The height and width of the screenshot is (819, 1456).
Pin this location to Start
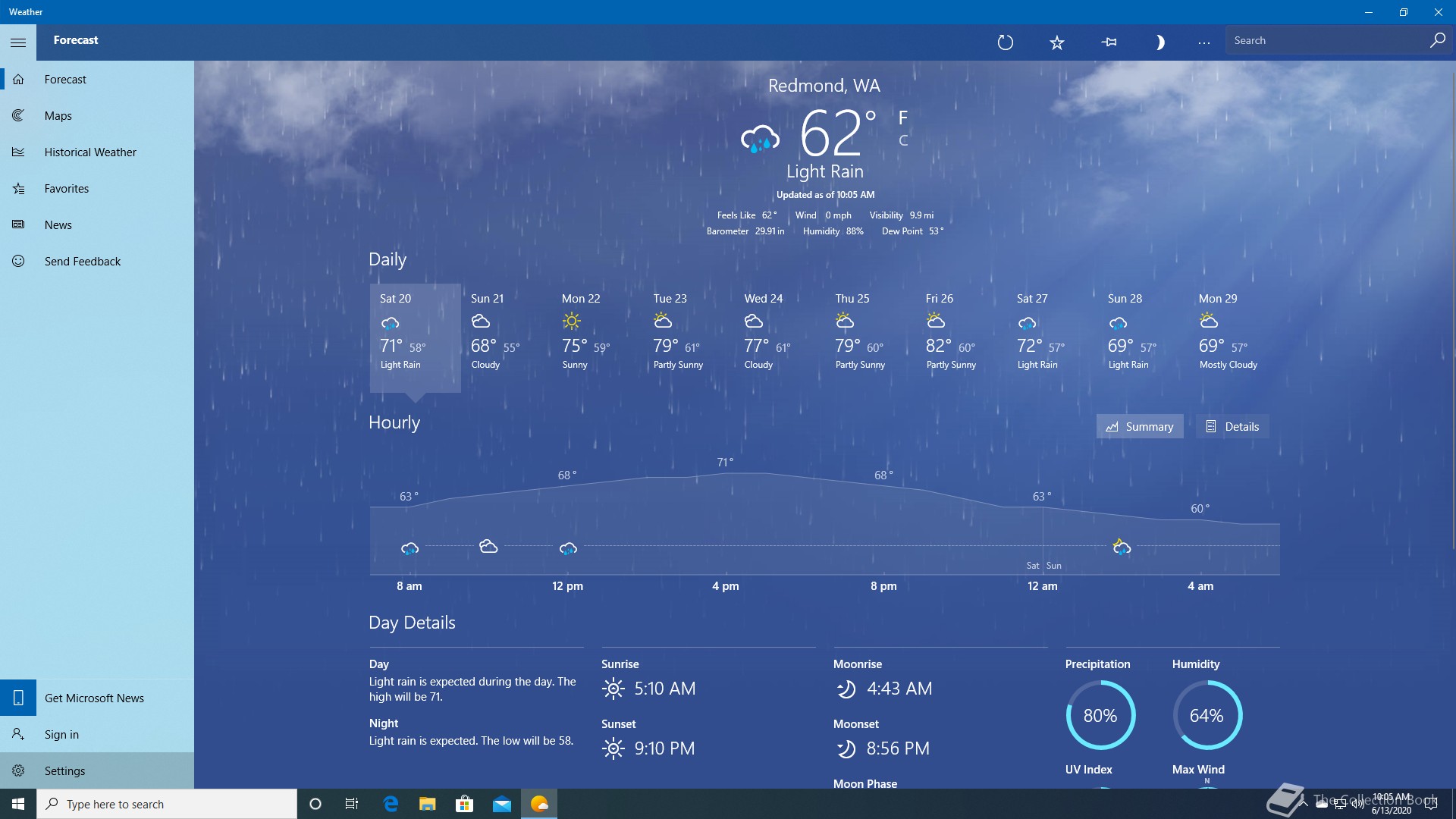pyautogui.click(x=1109, y=42)
